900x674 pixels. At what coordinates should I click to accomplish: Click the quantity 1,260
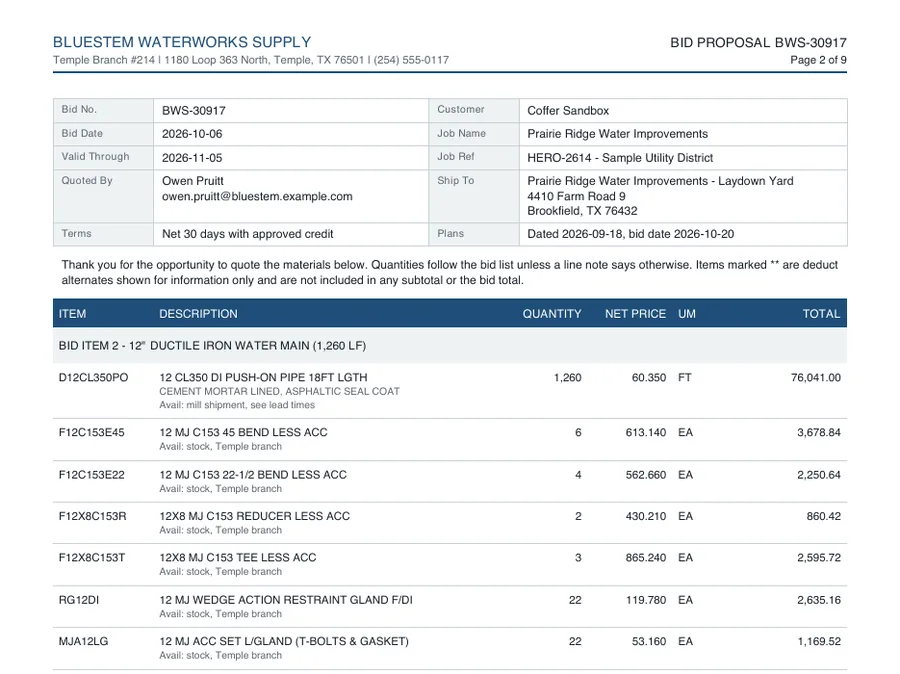[x=567, y=378]
